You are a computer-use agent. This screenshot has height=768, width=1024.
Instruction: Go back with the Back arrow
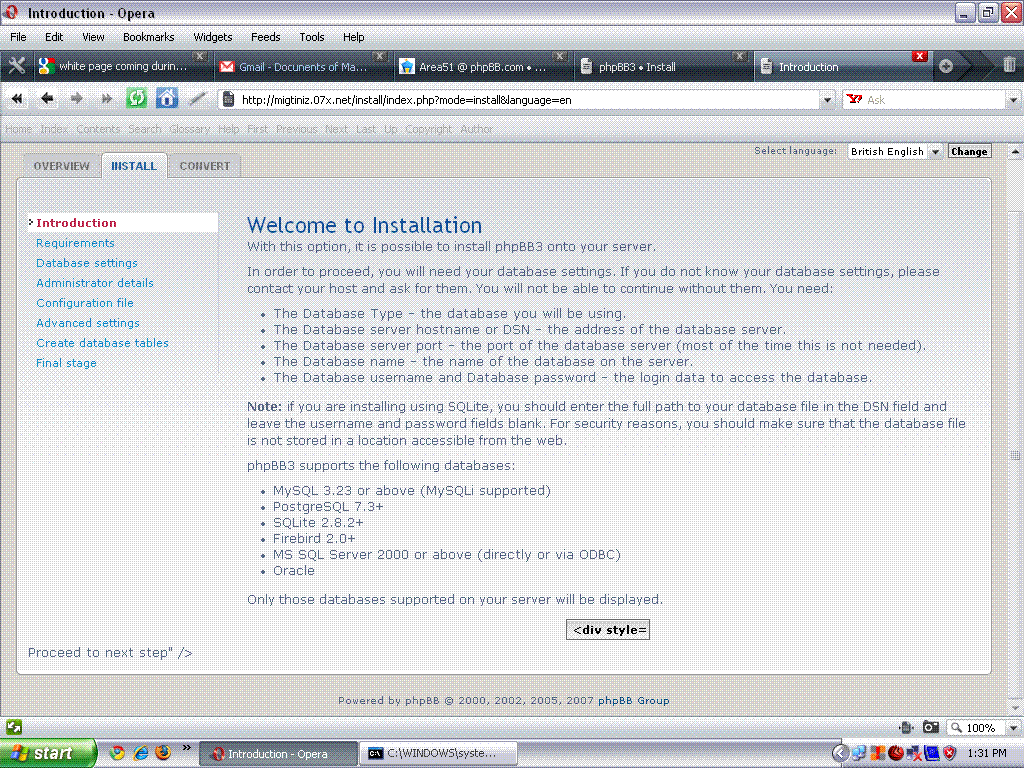pos(46,99)
